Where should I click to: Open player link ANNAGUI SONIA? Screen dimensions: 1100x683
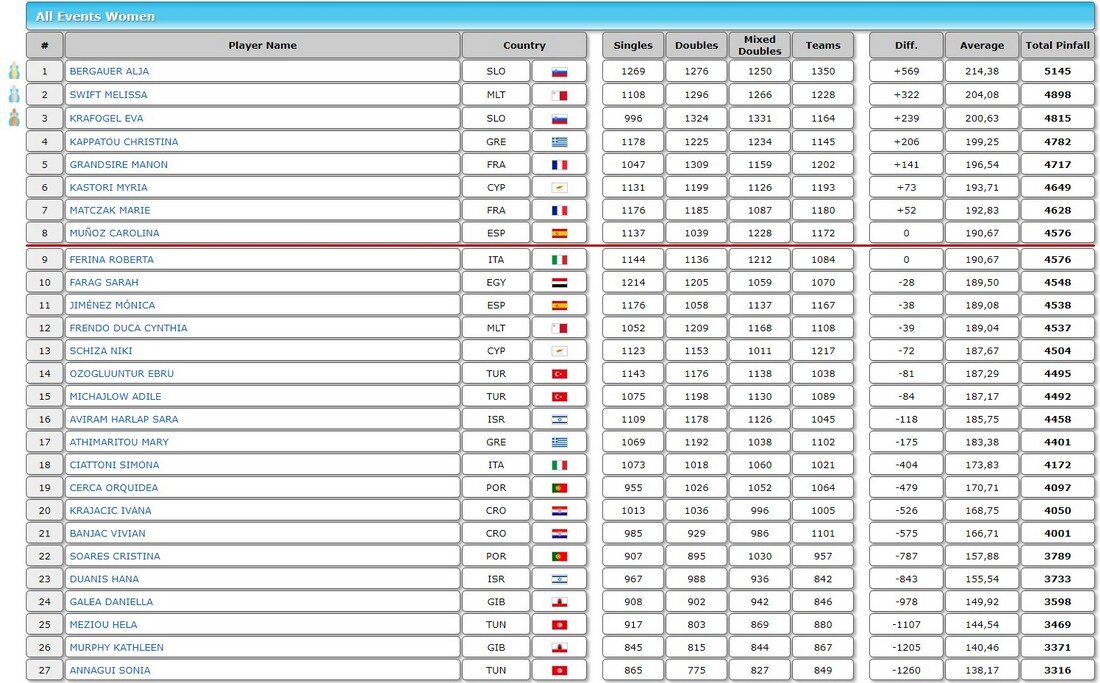coord(109,670)
